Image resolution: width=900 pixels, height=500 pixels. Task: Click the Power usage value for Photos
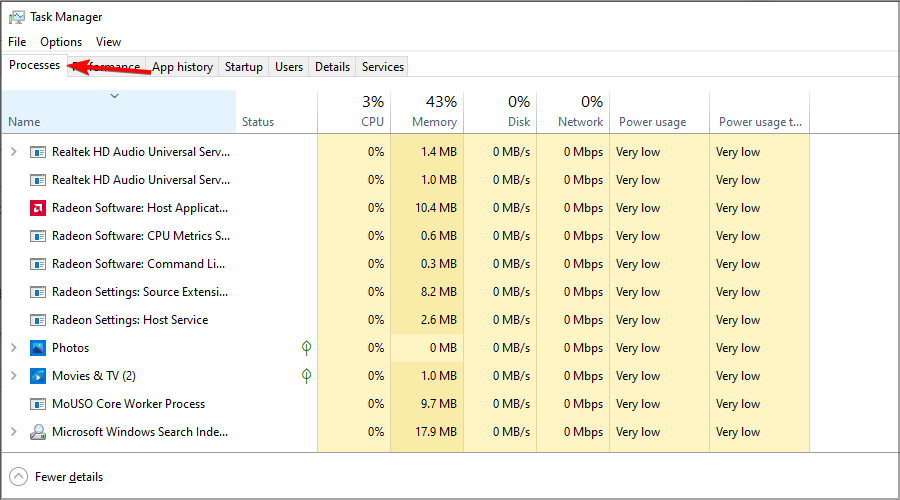coord(638,348)
